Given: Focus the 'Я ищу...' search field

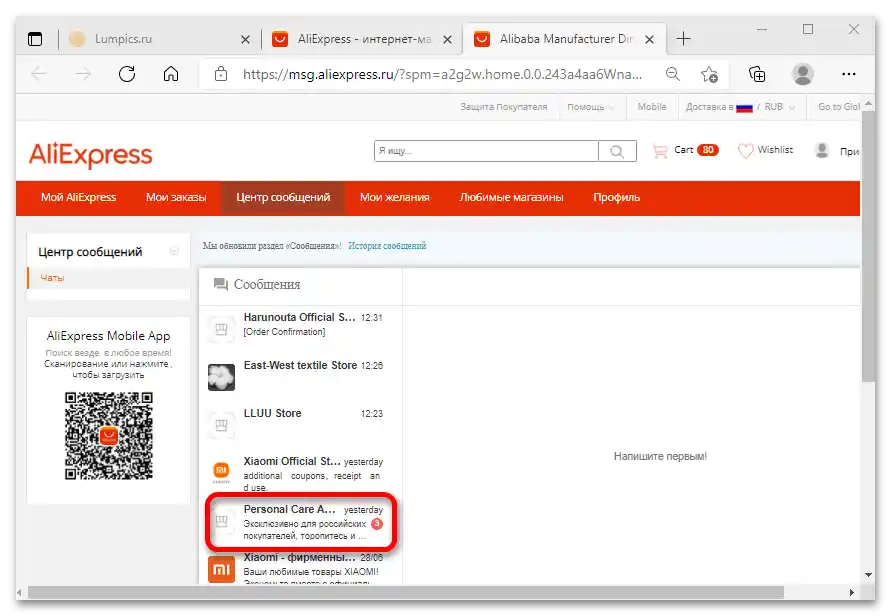Looking at the screenshot, I should [x=486, y=151].
